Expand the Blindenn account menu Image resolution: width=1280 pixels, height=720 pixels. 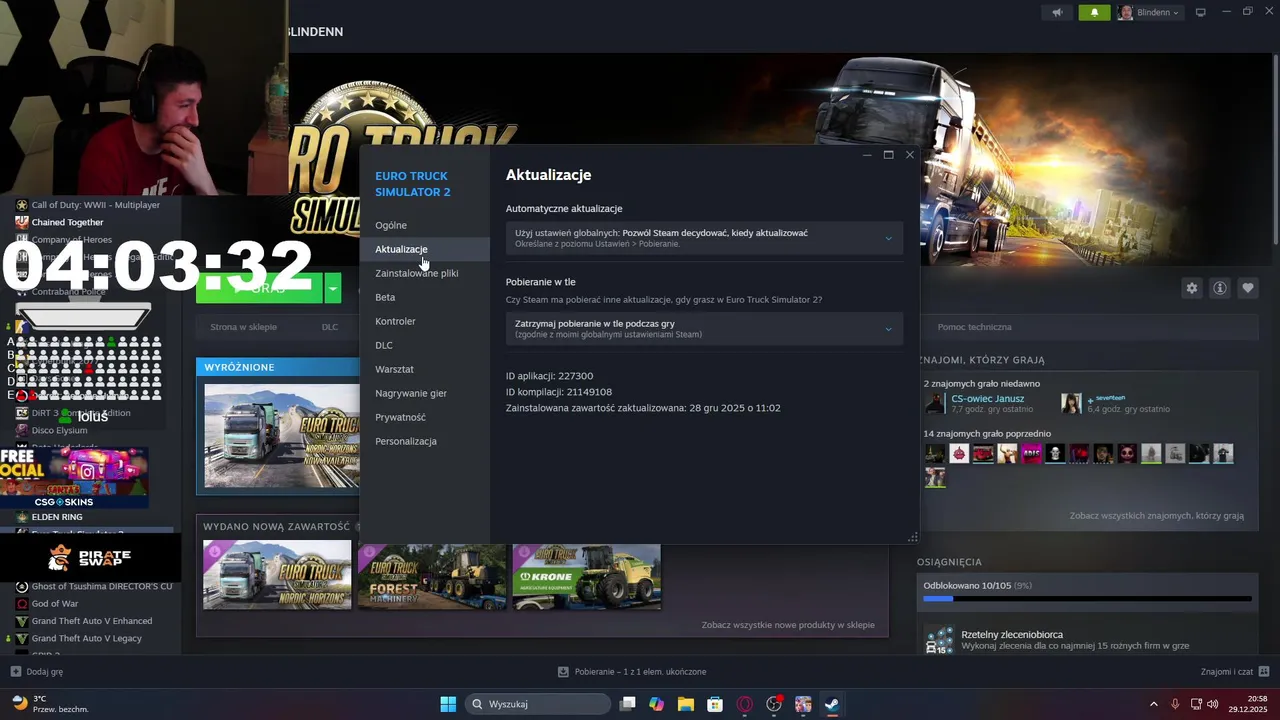1149,13
